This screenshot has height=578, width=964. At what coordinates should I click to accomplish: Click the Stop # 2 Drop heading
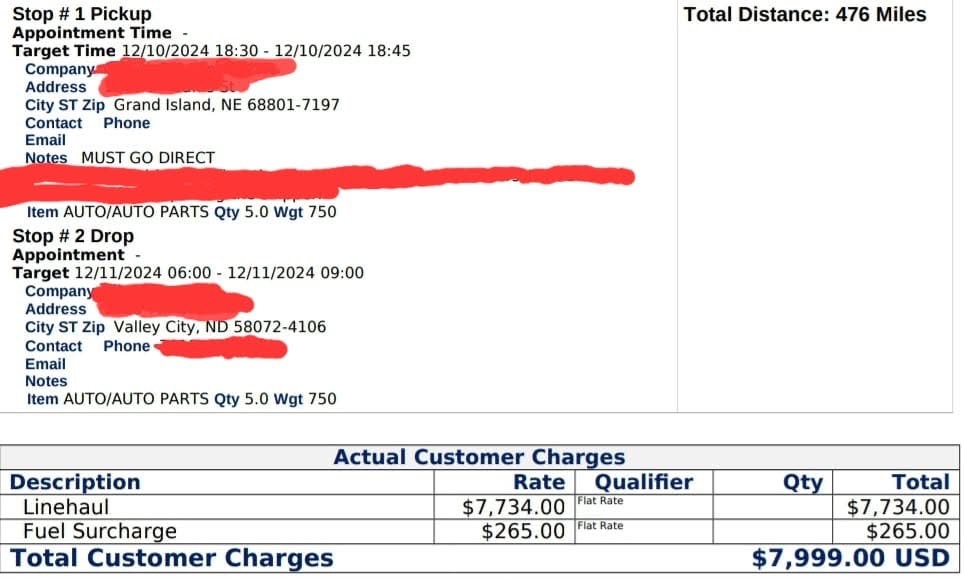(73, 236)
